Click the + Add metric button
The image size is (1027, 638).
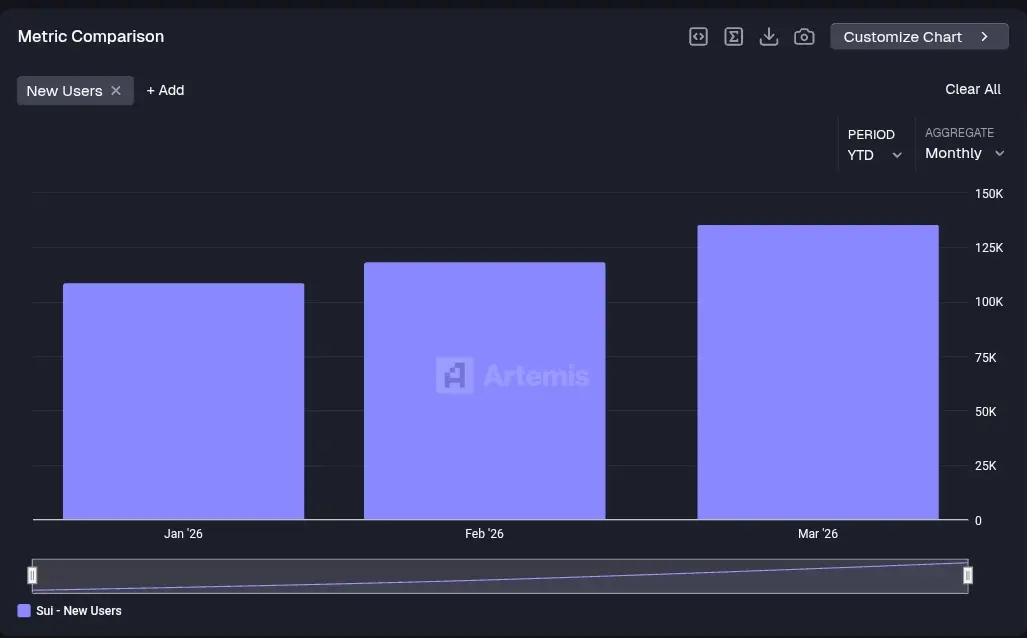[165, 90]
